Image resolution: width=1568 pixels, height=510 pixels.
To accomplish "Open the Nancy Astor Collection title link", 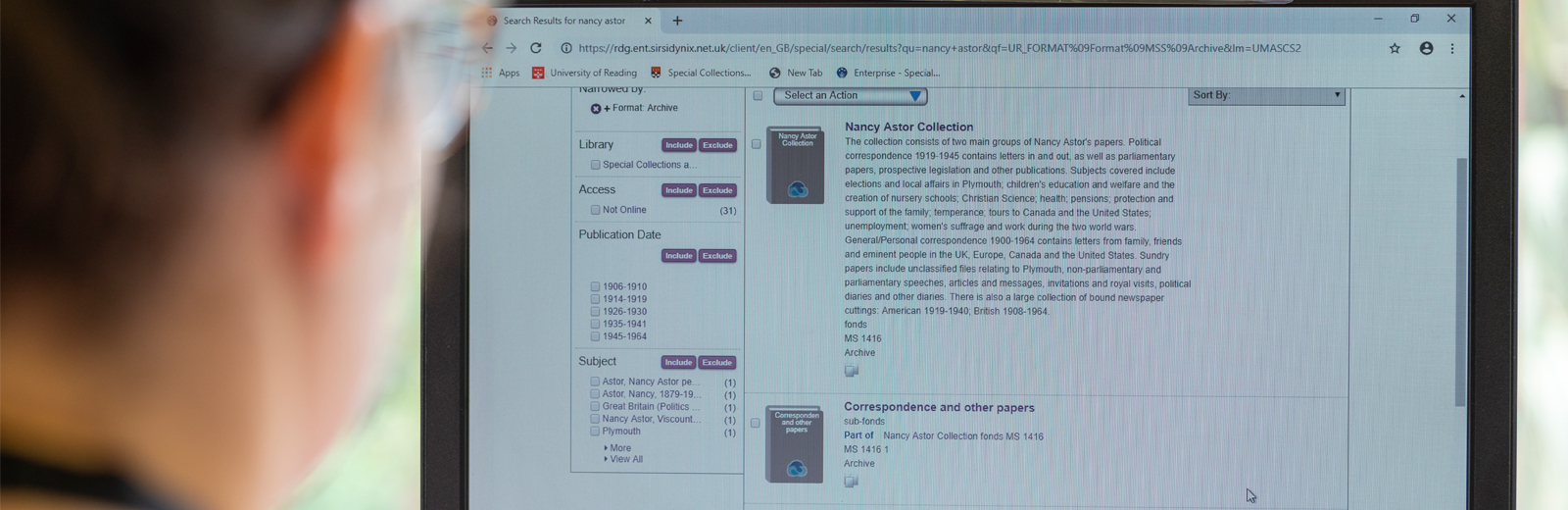I will (x=908, y=127).
